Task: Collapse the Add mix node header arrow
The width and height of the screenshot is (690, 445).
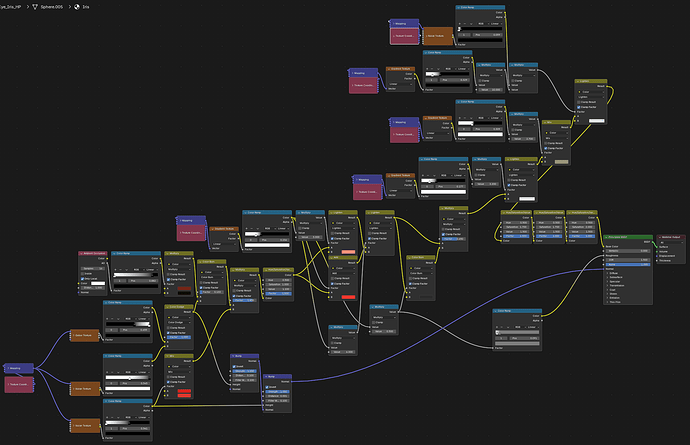Action: point(331,257)
